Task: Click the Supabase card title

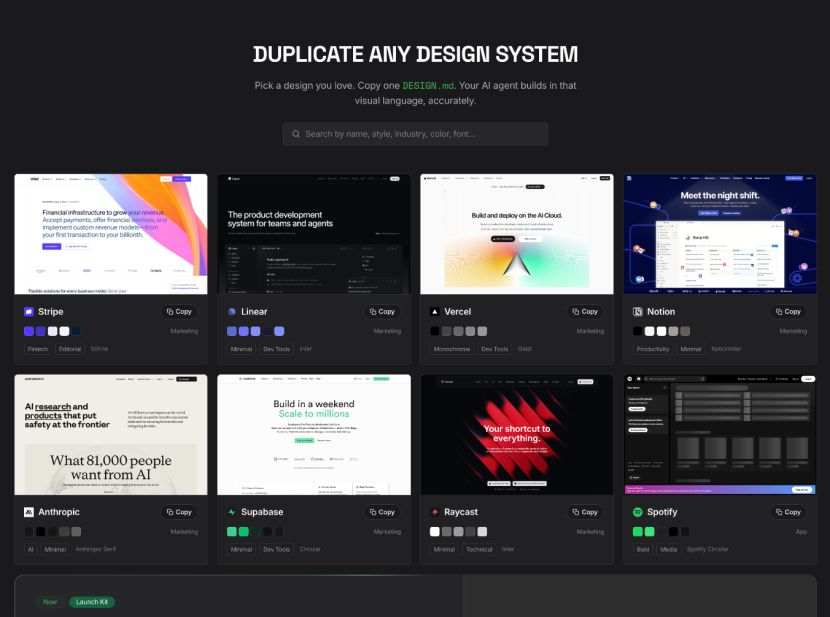Action: coord(262,512)
